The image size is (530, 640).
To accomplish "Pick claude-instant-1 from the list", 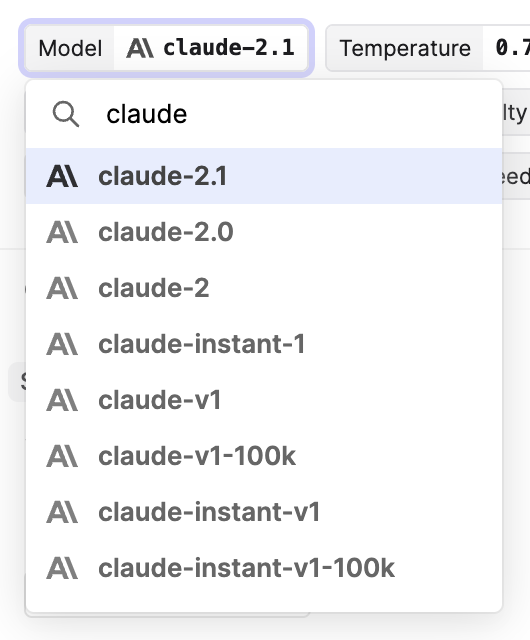I will pyautogui.click(x=264, y=344).
